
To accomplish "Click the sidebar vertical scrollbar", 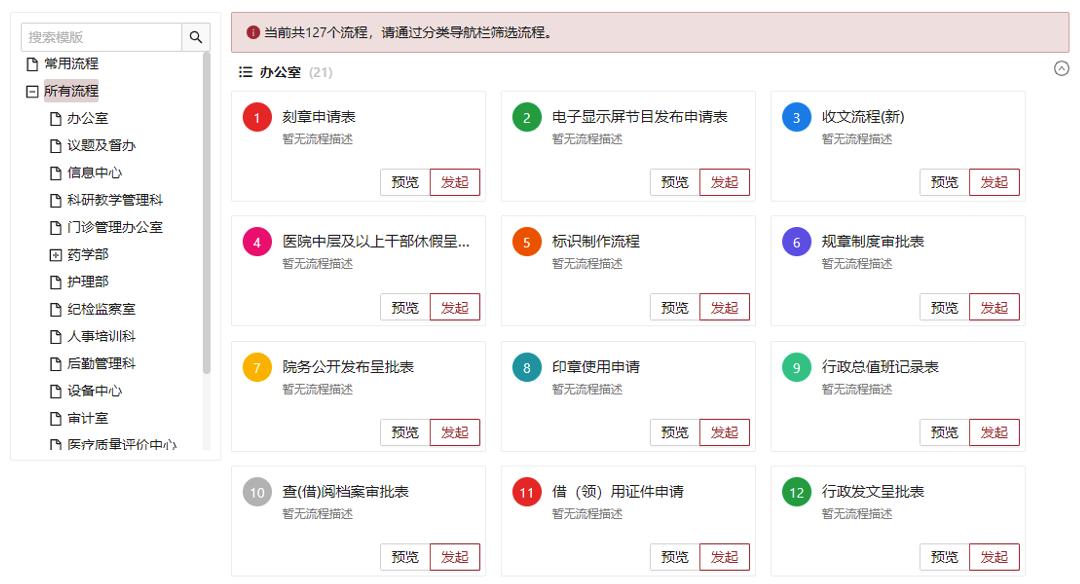I will [x=207, y=213].
